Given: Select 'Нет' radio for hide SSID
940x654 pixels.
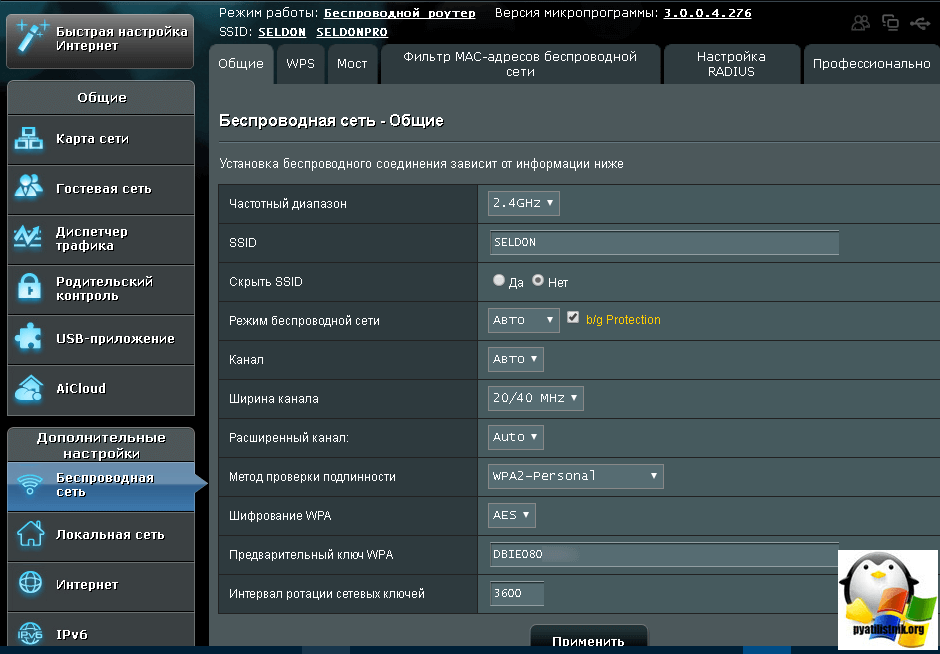Looking at the screenshot, I should pyautogui.click(x=538, y=281).
